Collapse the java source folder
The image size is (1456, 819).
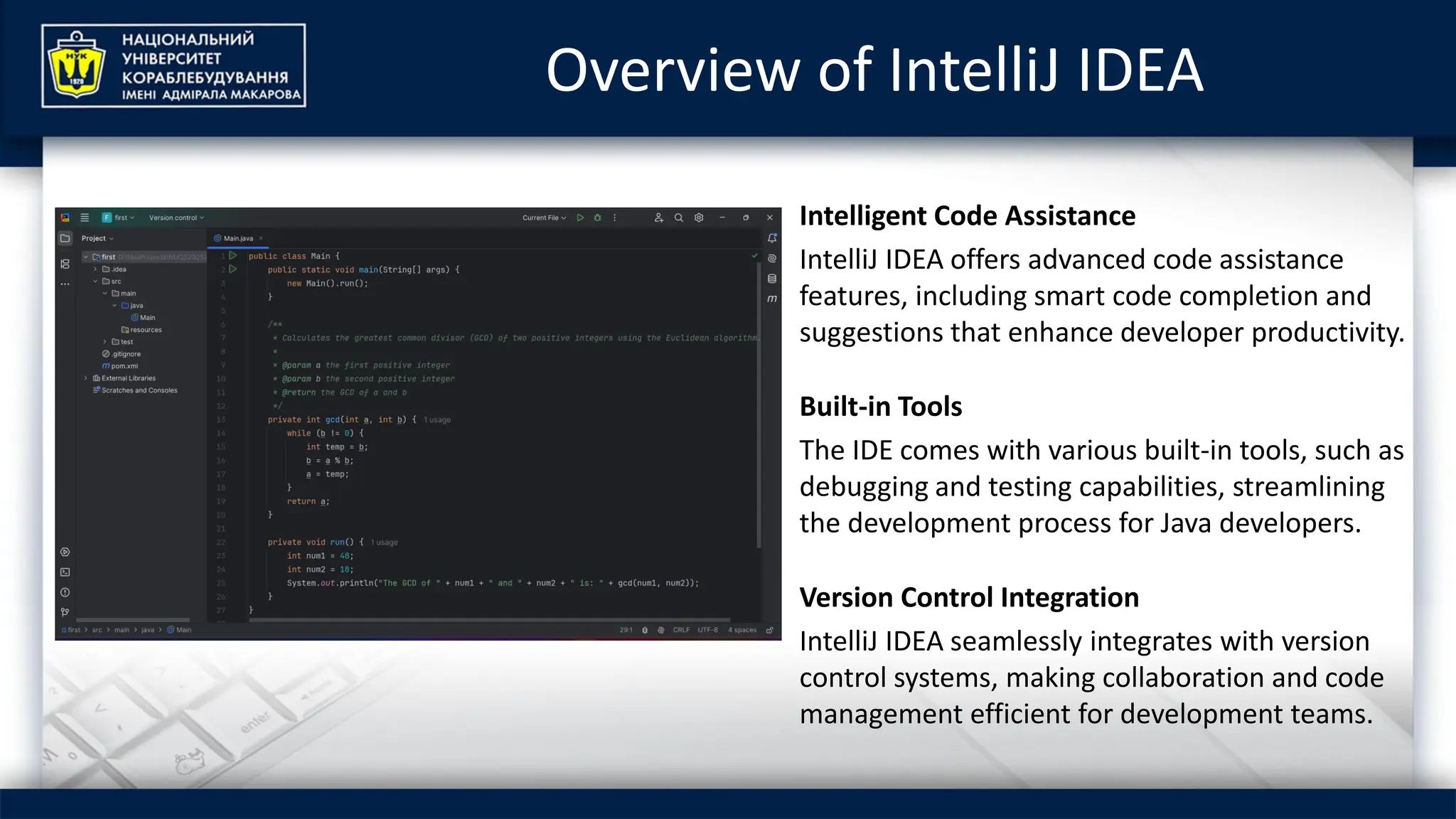114,306
